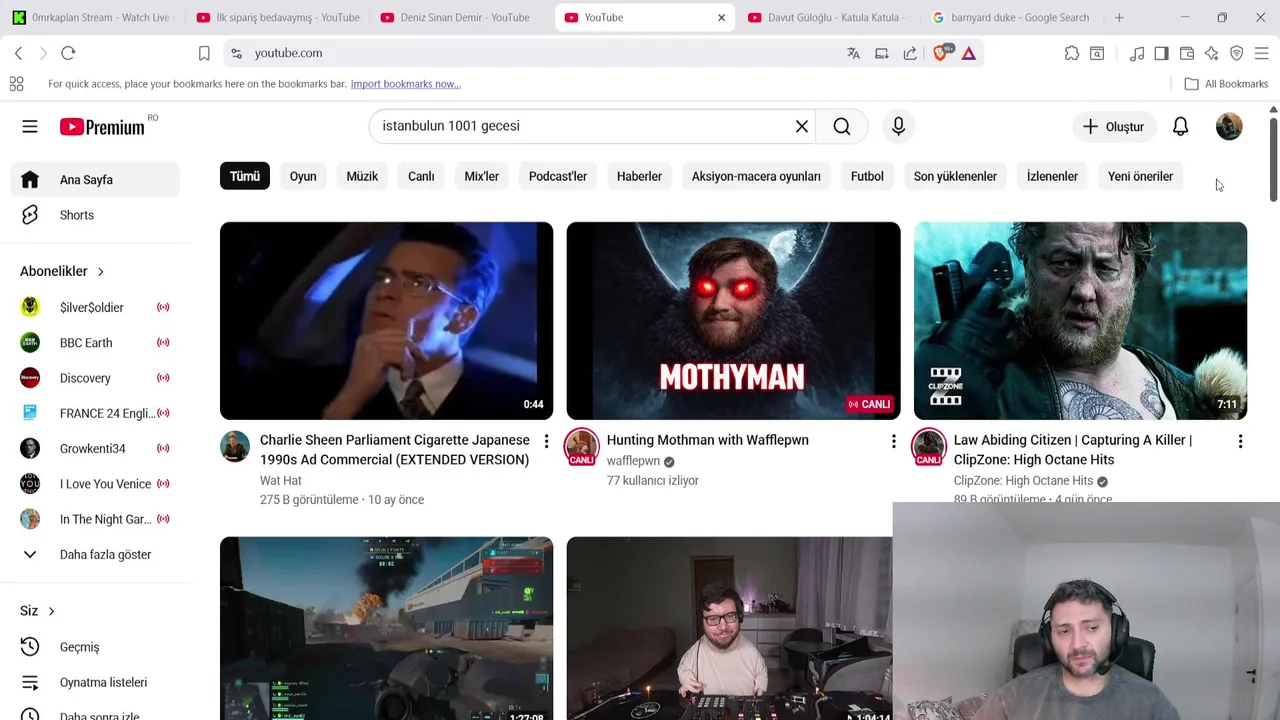Select the Haberler filter chip
The image size is (1280, 720).
point(639,176)
